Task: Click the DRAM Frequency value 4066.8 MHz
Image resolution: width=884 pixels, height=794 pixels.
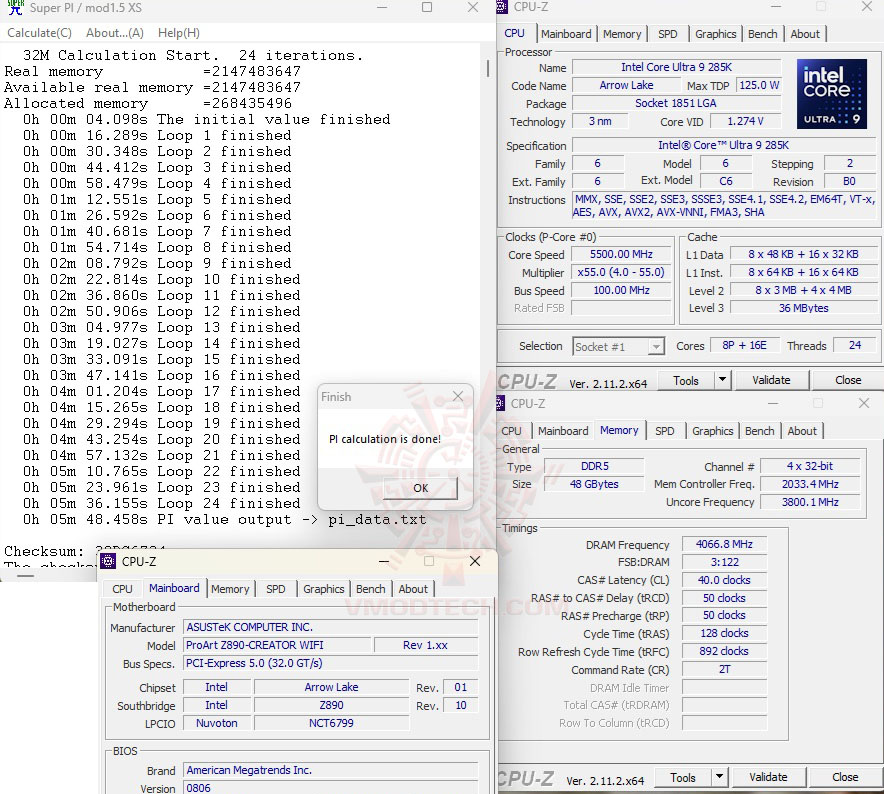Action: tap(724, 544)
